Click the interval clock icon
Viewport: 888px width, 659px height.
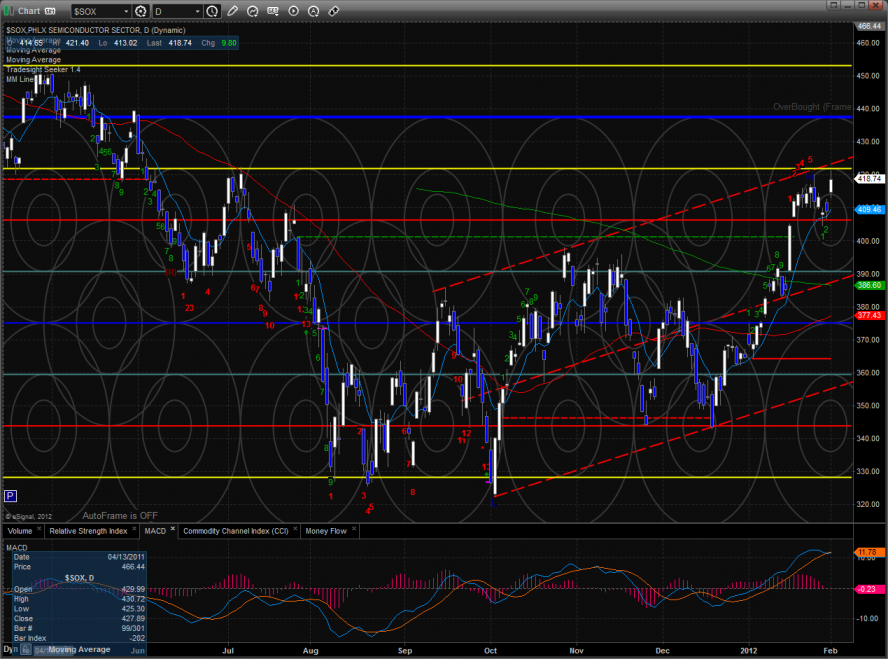click(x=212, y=11)
